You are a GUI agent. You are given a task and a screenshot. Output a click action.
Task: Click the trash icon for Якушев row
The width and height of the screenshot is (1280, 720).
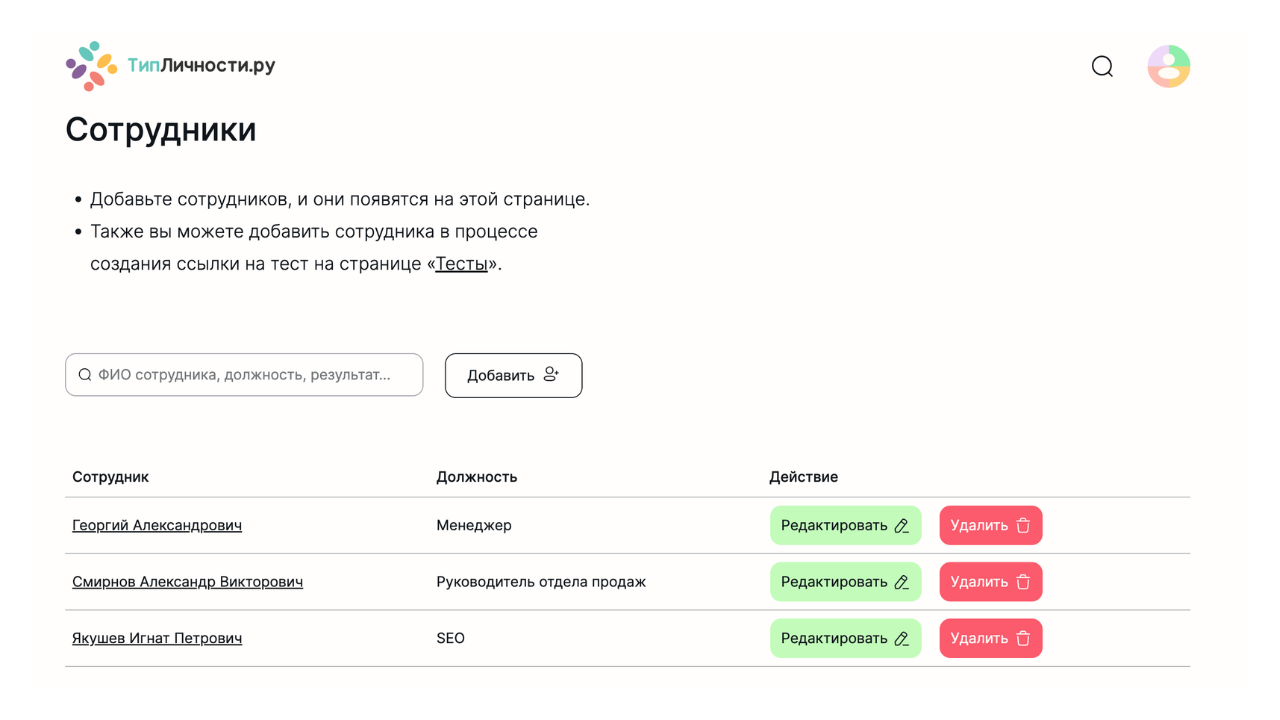[1023, 639]
